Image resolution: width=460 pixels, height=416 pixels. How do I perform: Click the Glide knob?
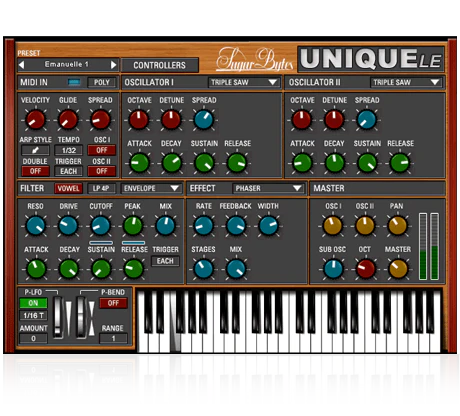coord(68,119)
